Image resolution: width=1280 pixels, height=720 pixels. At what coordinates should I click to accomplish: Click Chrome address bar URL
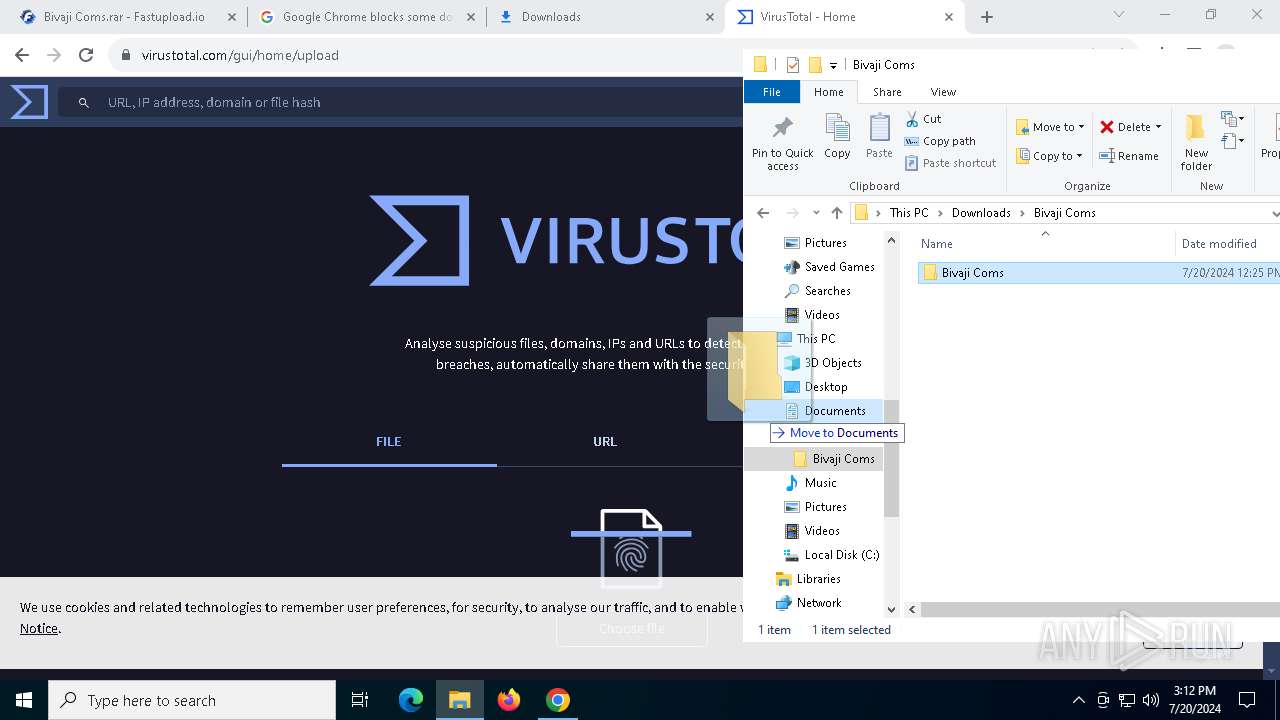click(x=240, y=55)
